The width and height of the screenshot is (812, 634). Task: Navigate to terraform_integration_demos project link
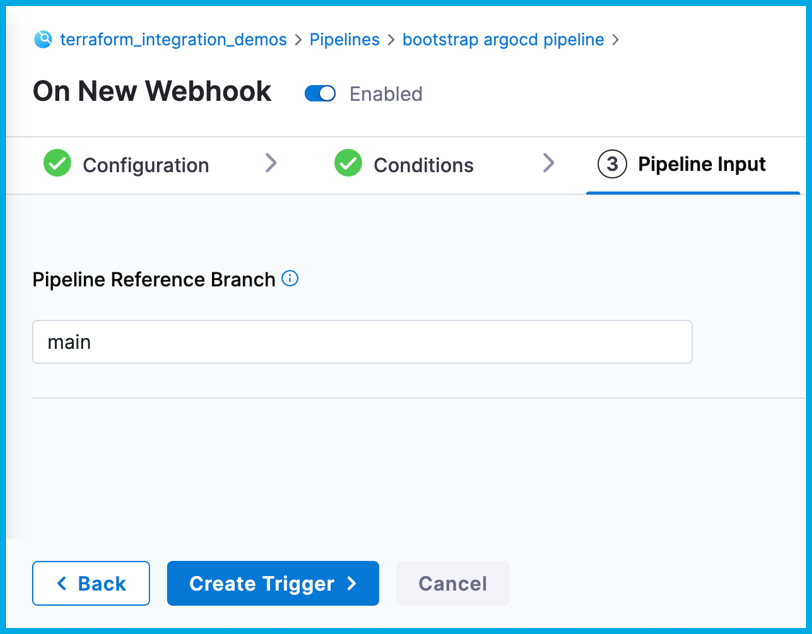[x=173, y=40]
